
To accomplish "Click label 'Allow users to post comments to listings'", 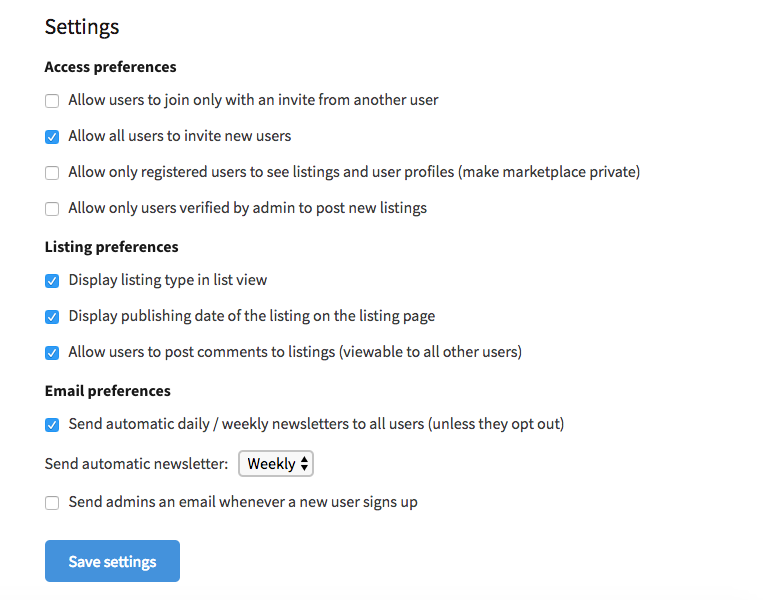I will coord(202,352).
